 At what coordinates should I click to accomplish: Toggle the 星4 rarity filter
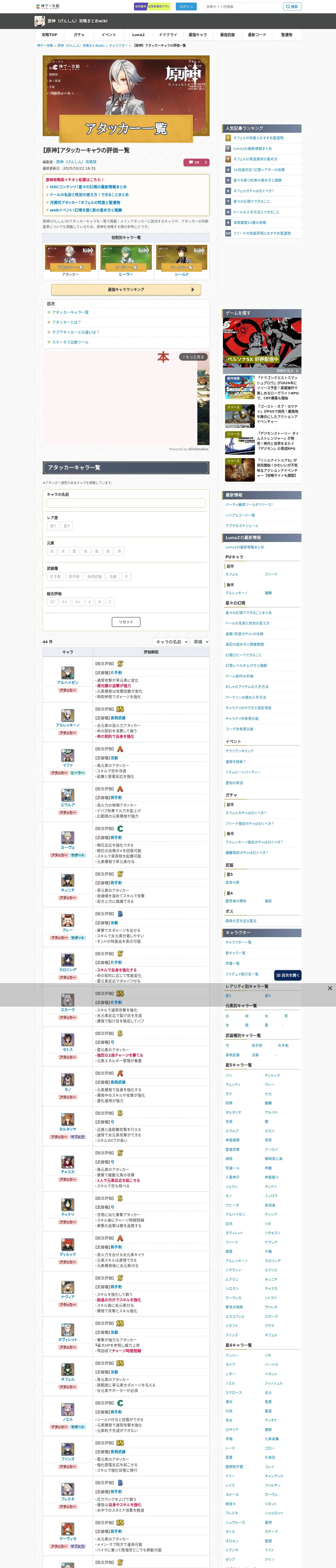click(66, 526)
